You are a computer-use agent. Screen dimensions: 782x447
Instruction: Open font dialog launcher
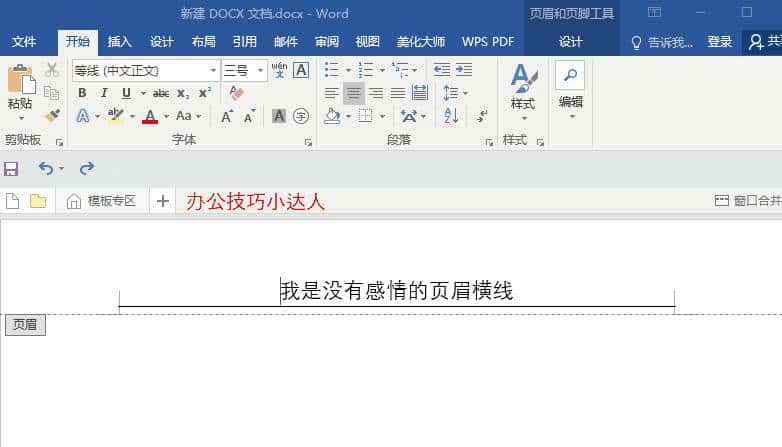pyautogui.click(x=308, y=143)
